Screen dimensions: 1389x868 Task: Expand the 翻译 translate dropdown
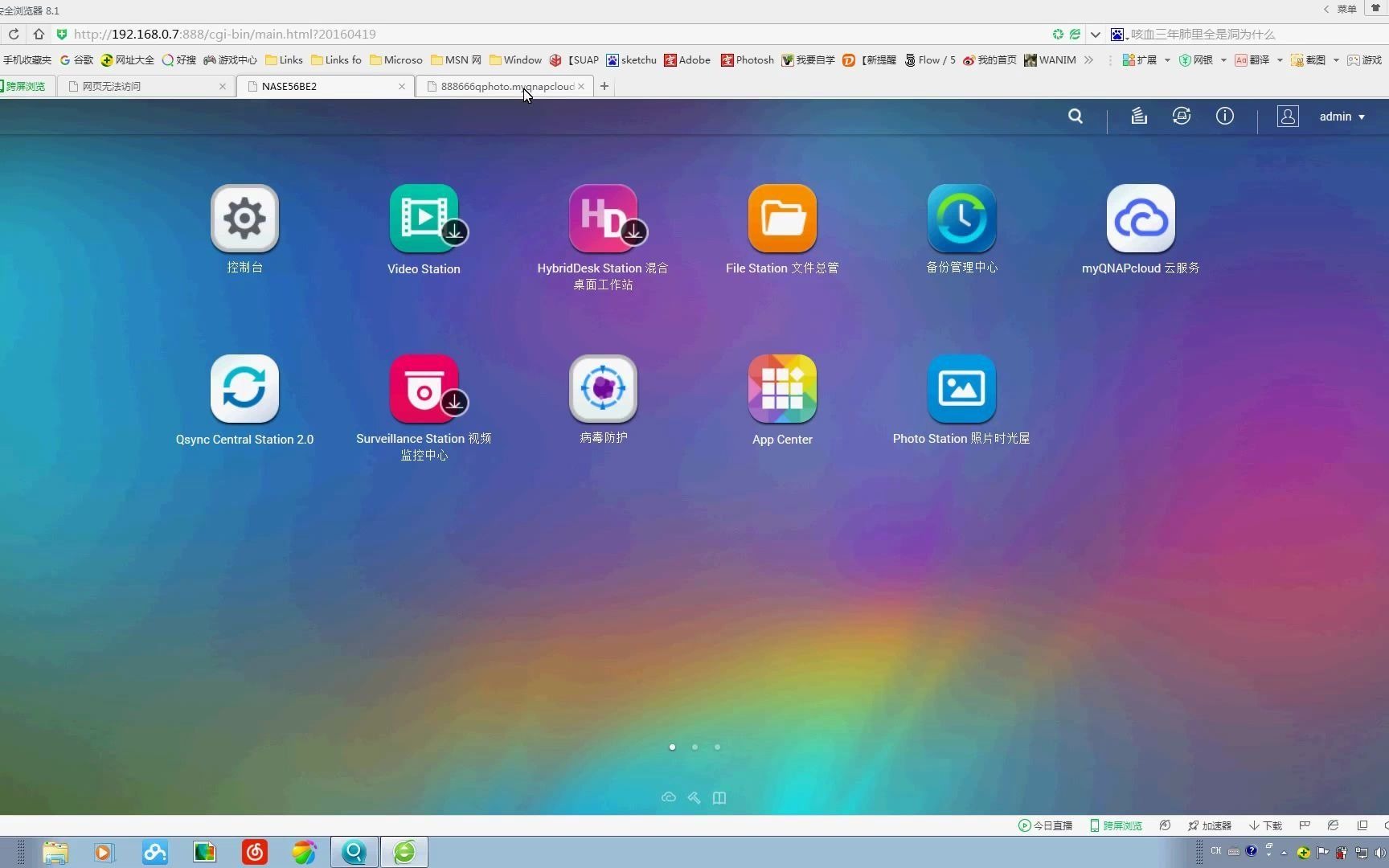click(x=1280, y=60)
